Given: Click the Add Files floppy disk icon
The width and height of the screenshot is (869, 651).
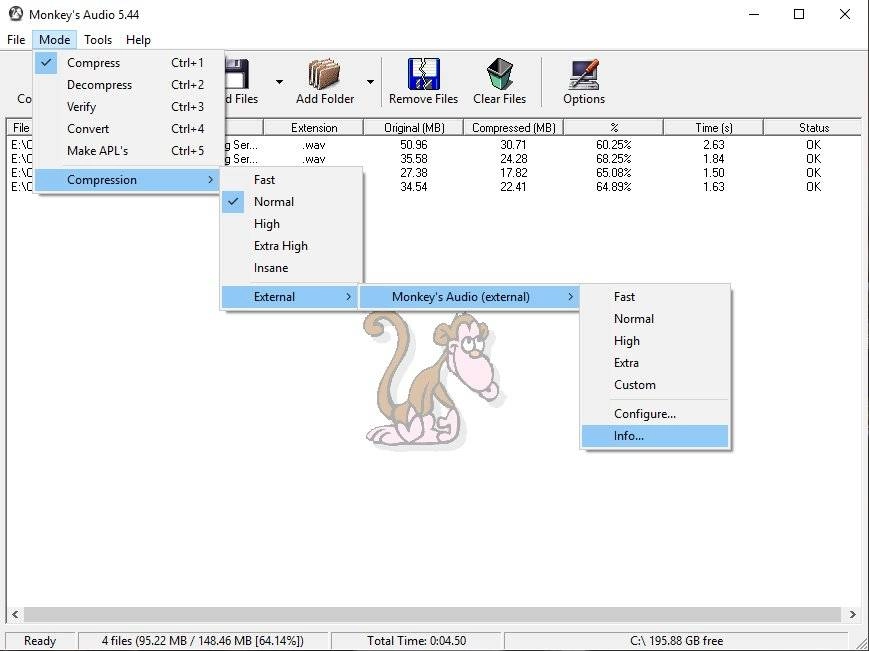Looking at the screenshot, I should 238,74.
